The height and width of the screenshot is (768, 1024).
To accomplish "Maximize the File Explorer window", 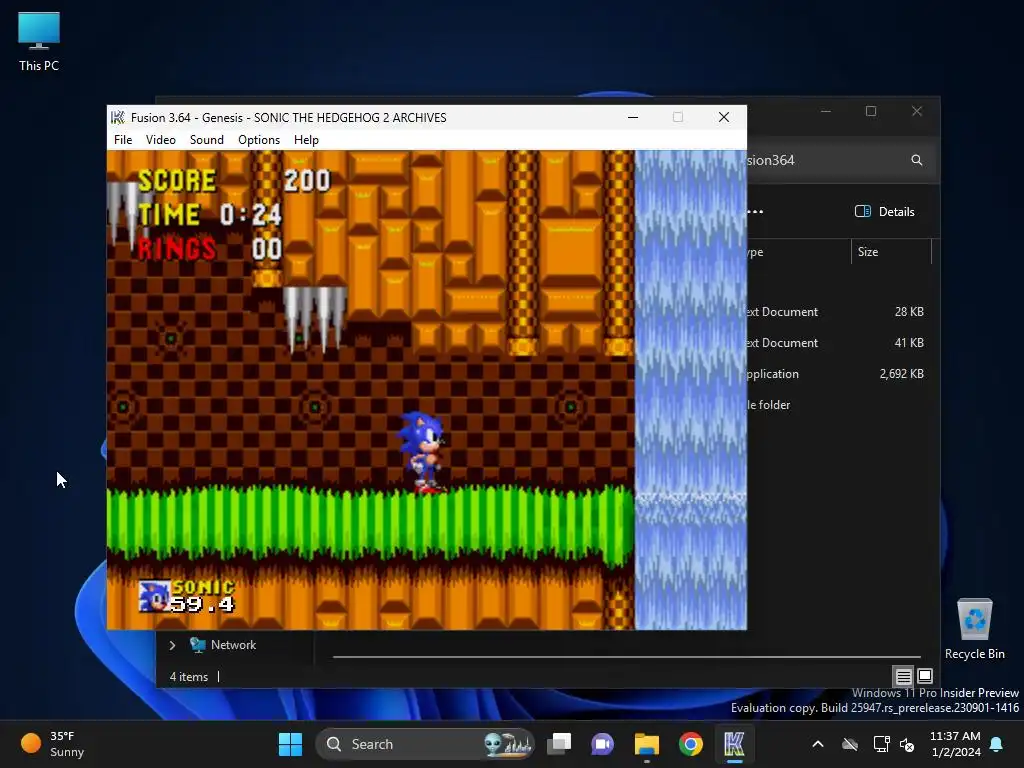I will [871, 112].
